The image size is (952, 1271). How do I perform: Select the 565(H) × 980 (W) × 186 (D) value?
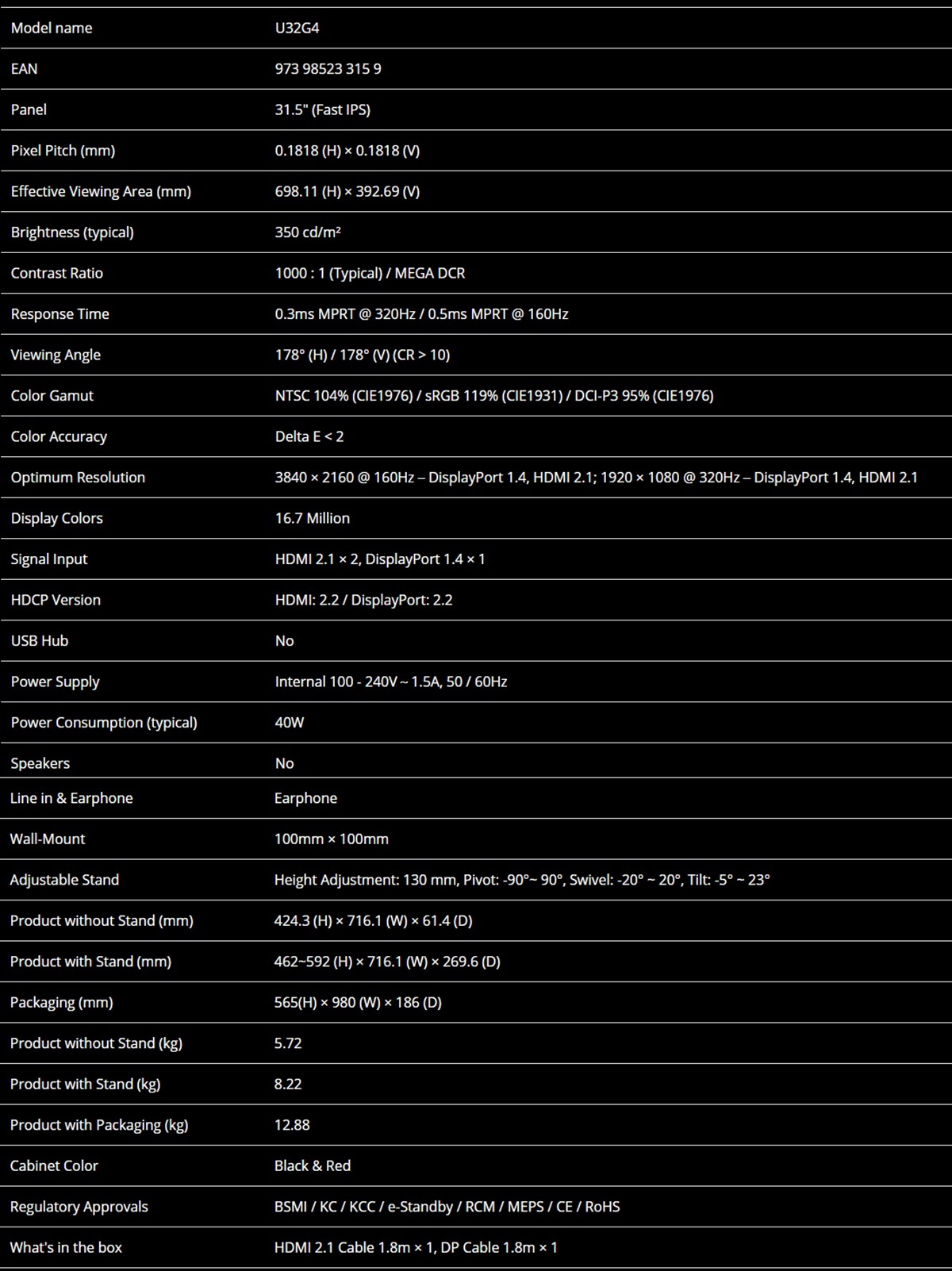(358, 1002)
